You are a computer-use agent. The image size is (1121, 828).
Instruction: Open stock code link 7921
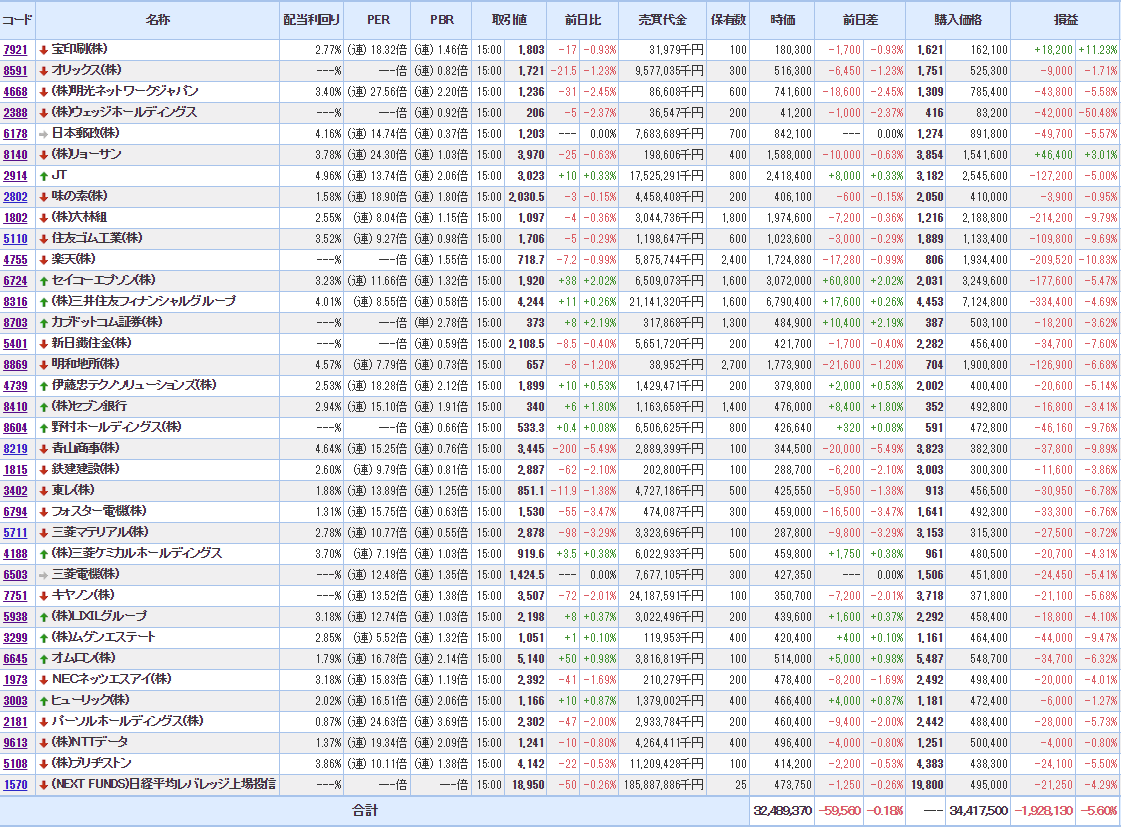pyautogui.click(x=16, y=49)
